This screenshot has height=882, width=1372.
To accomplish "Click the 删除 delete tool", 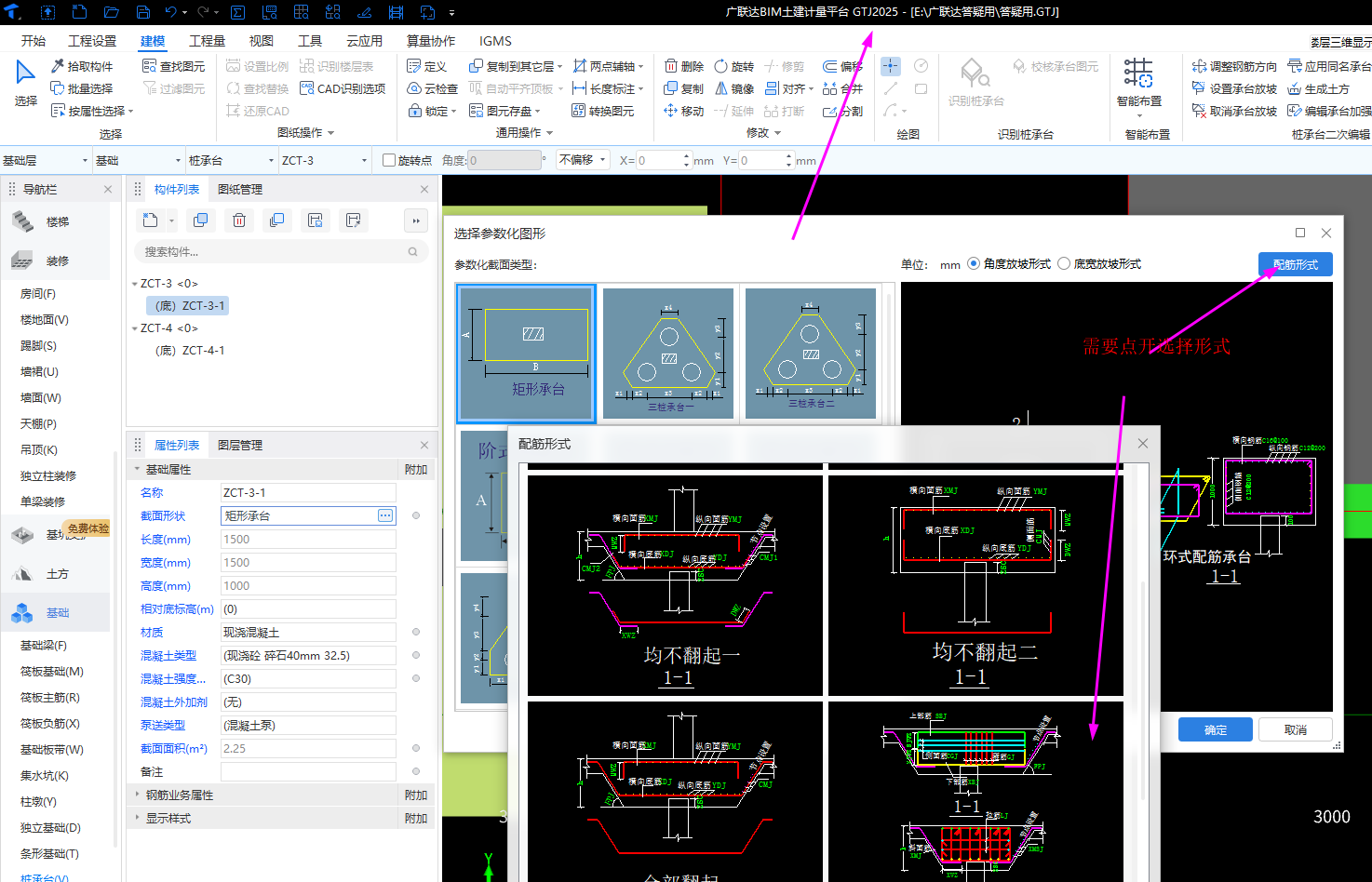I will 684,66.
